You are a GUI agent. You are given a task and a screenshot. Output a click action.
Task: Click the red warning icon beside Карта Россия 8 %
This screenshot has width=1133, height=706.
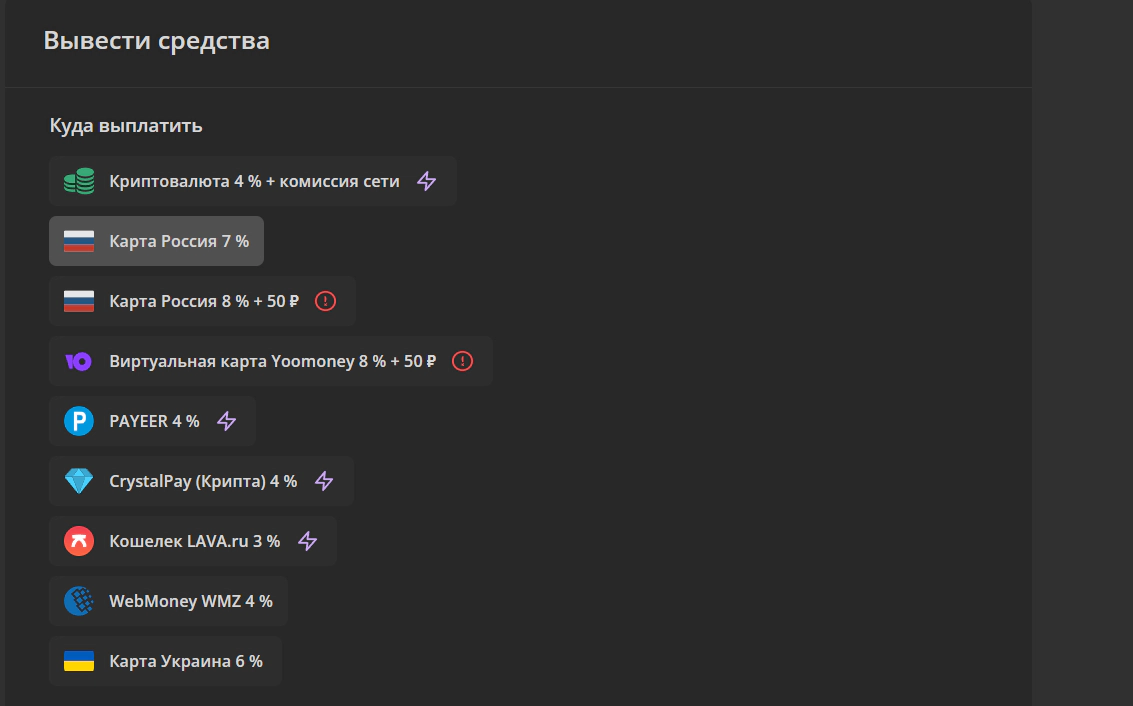(x=325, y=301)
